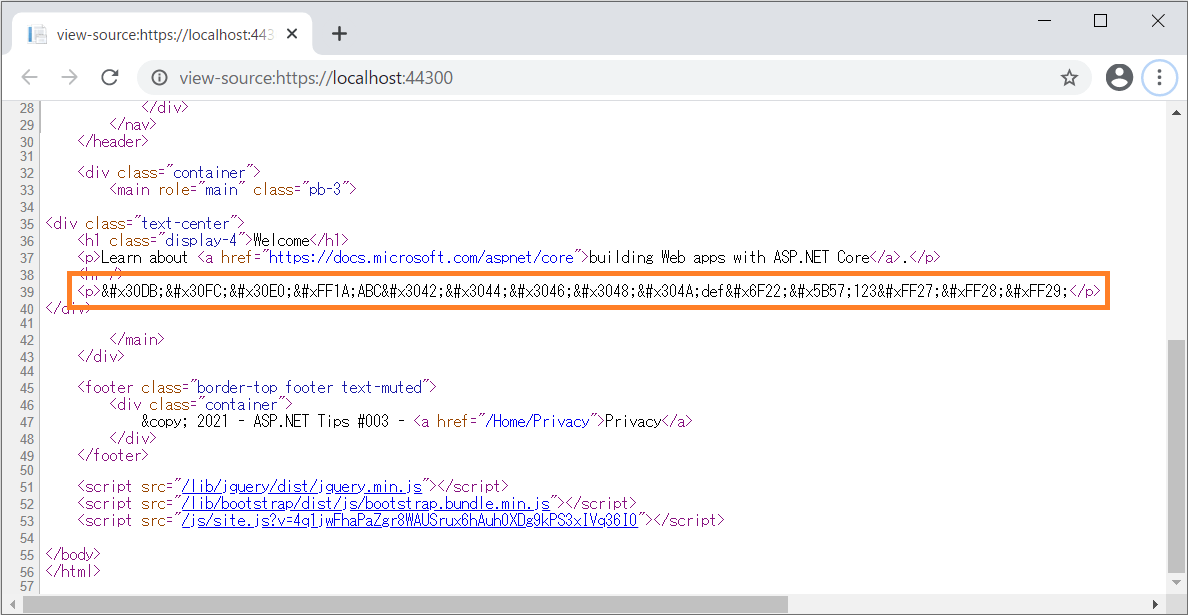1188x615 pixels.
Task: Click line number 39 in the gutter
Action: click(26, 292)
